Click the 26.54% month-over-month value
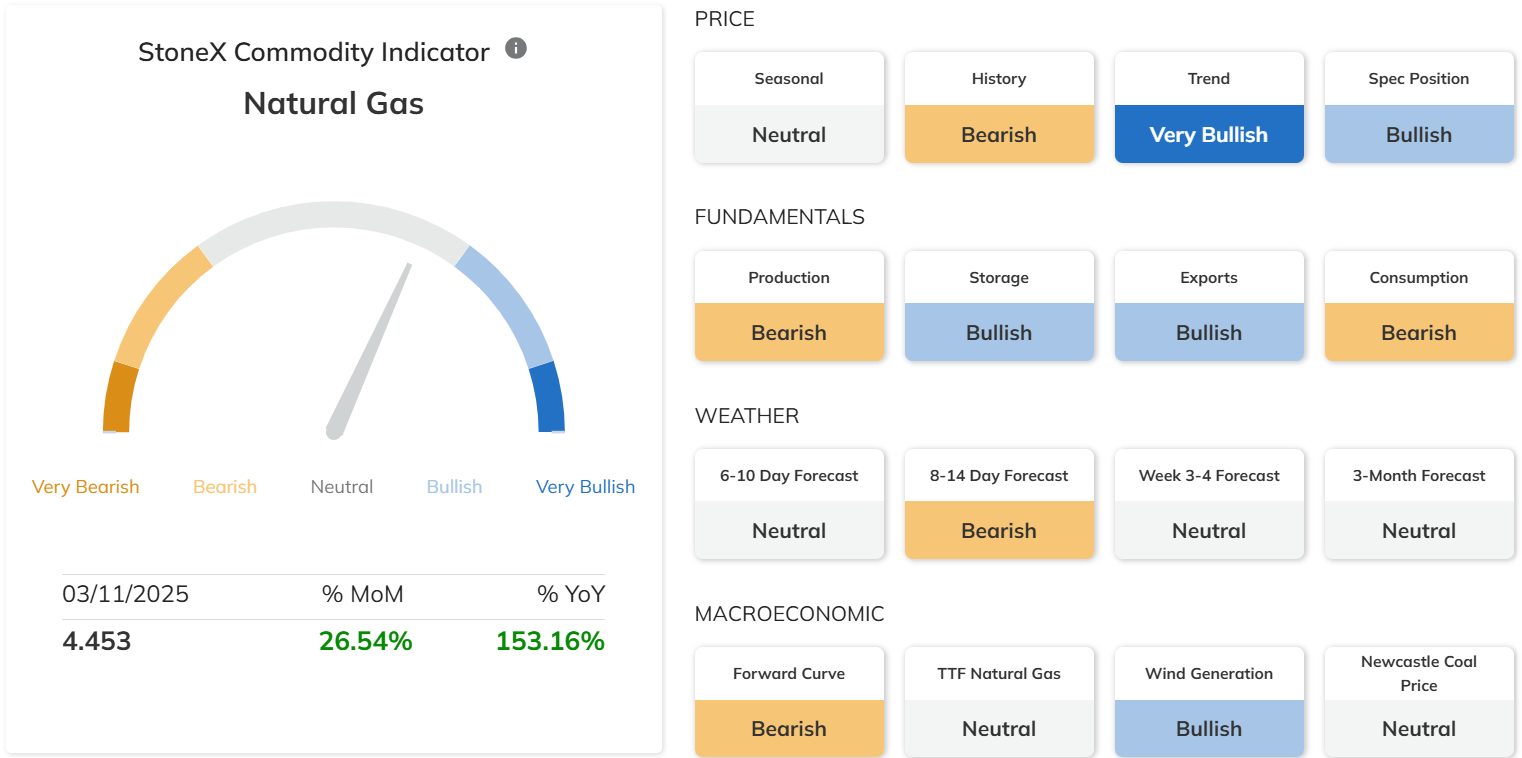 366,641
